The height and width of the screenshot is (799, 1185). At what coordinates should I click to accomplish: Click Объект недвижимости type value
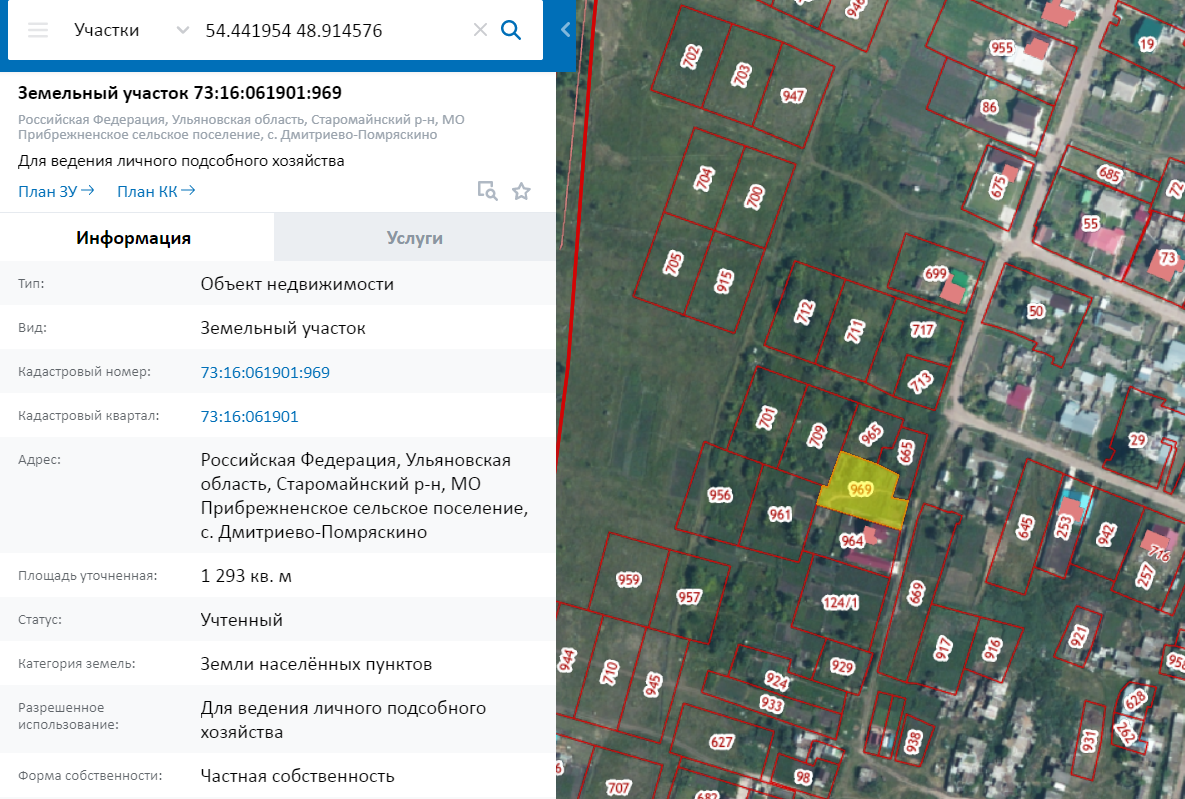297,284
